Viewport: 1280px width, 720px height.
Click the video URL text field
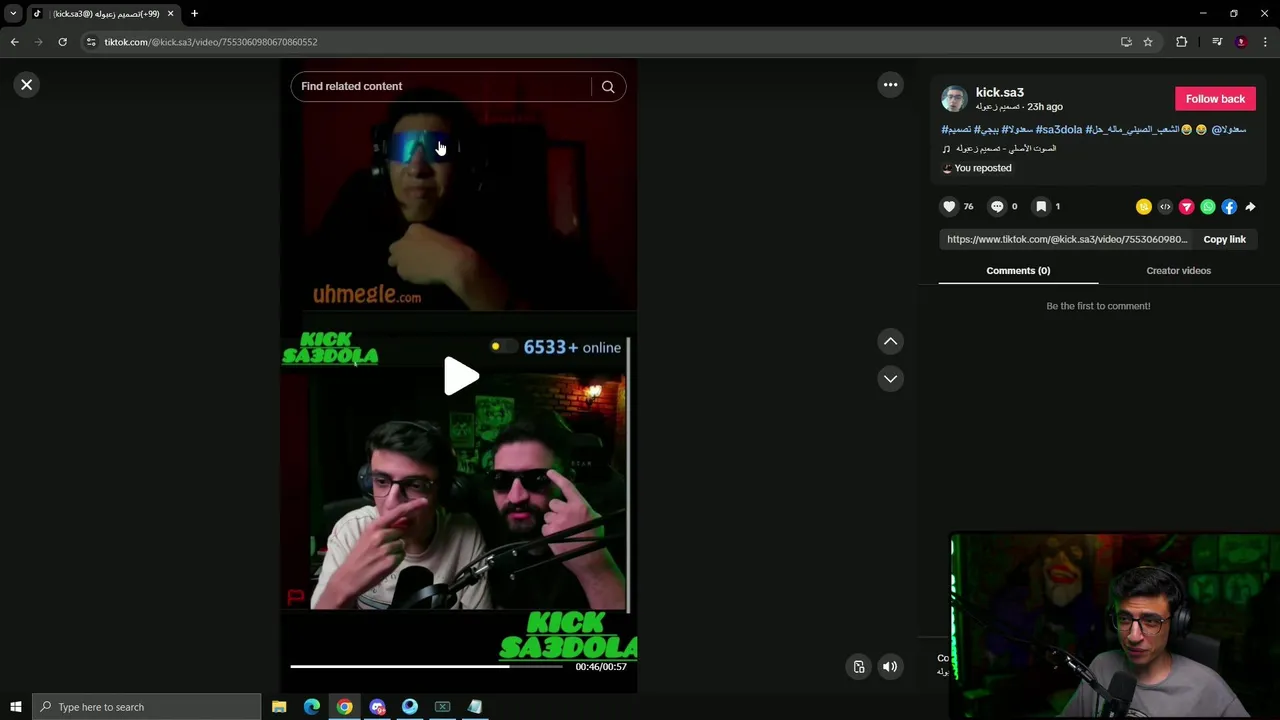coord(1067,240)
